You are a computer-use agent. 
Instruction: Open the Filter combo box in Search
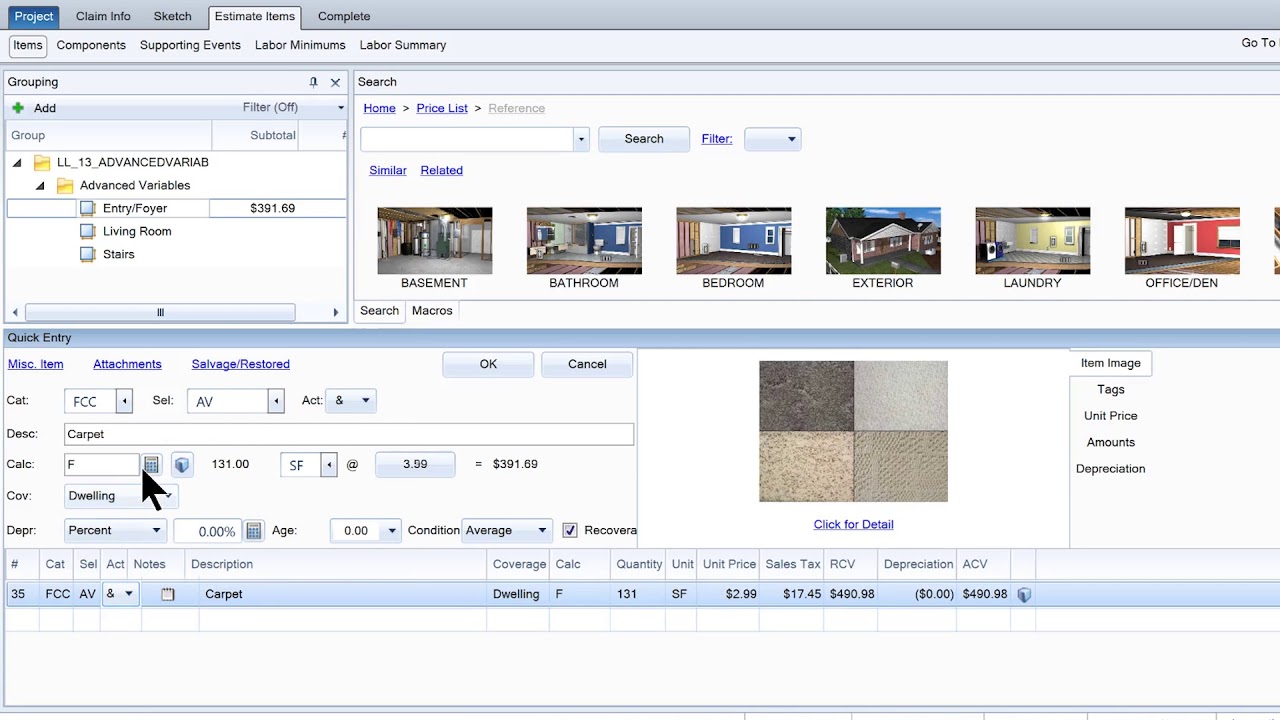tap(772, 139)
